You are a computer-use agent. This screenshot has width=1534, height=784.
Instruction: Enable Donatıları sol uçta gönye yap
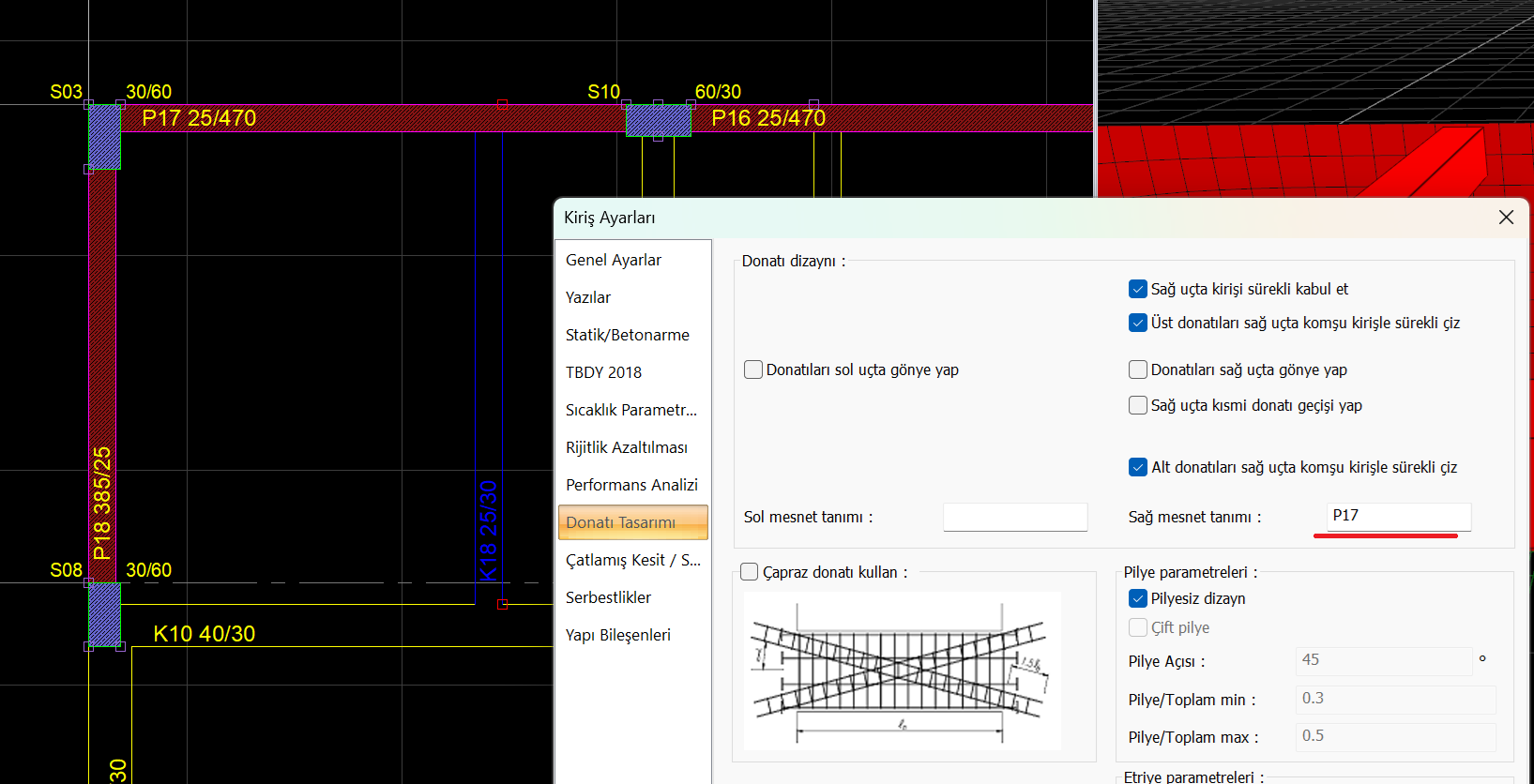[x=753, y=369]
